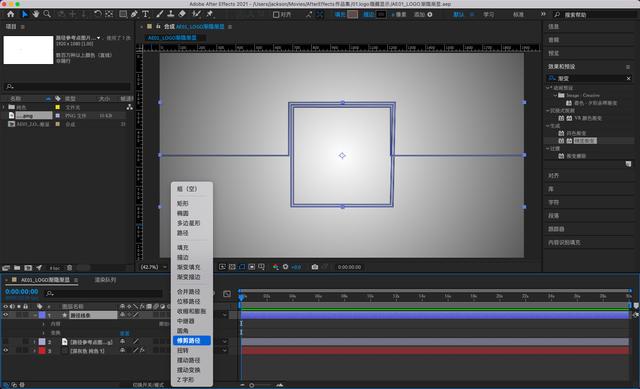
Task: Expand the folder in the Project panel list
Action: click(x=4, y=107)
